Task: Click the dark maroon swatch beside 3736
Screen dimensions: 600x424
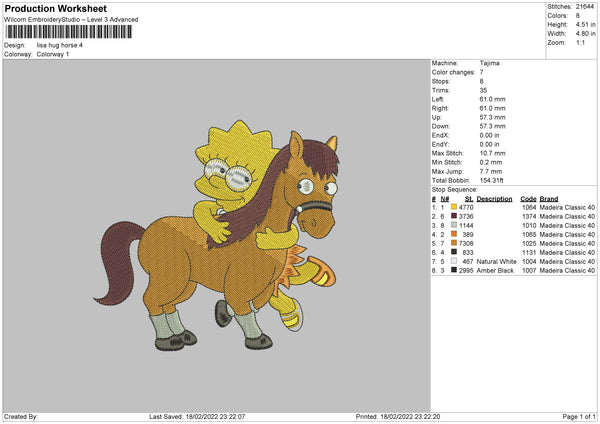Action: coord(454,216)
